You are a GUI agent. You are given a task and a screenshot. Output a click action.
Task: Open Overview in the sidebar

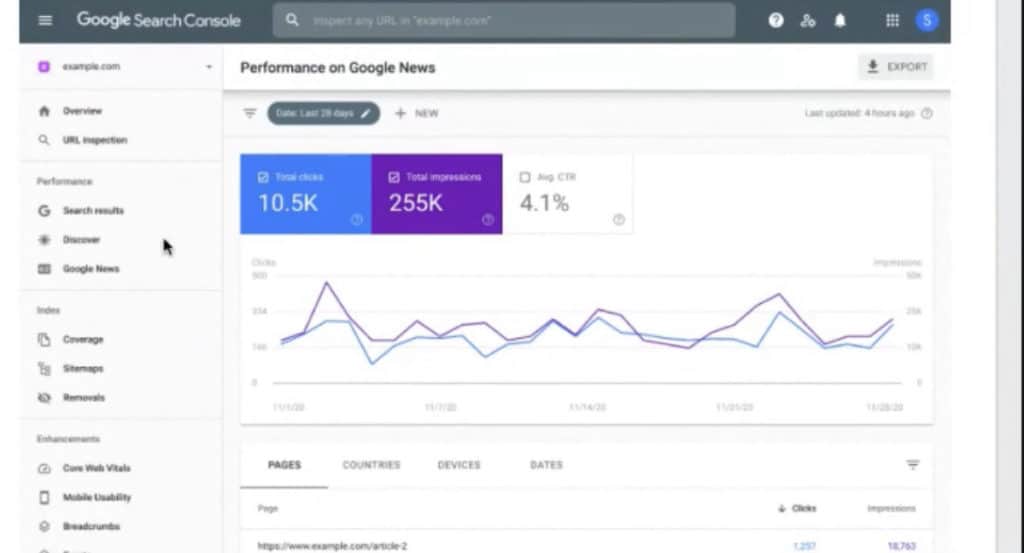pyautogui.click(x=82, y=111)
